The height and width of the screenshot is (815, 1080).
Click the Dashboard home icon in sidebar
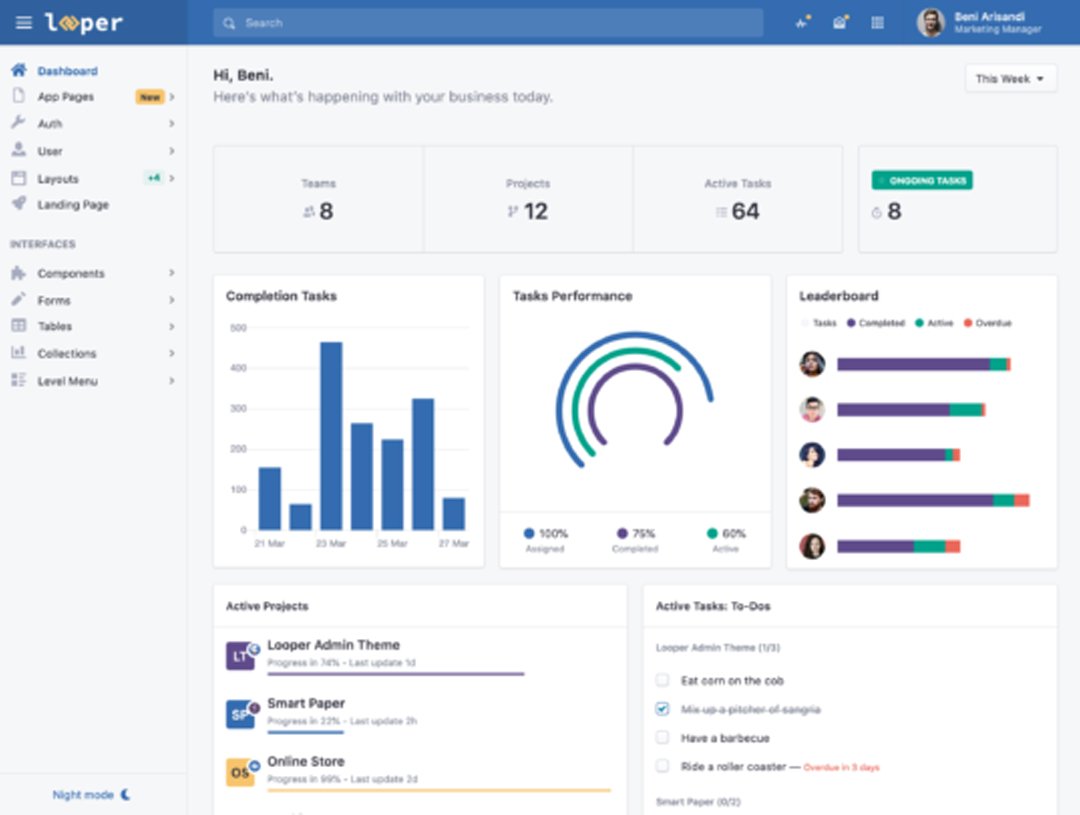click(18, 71)
